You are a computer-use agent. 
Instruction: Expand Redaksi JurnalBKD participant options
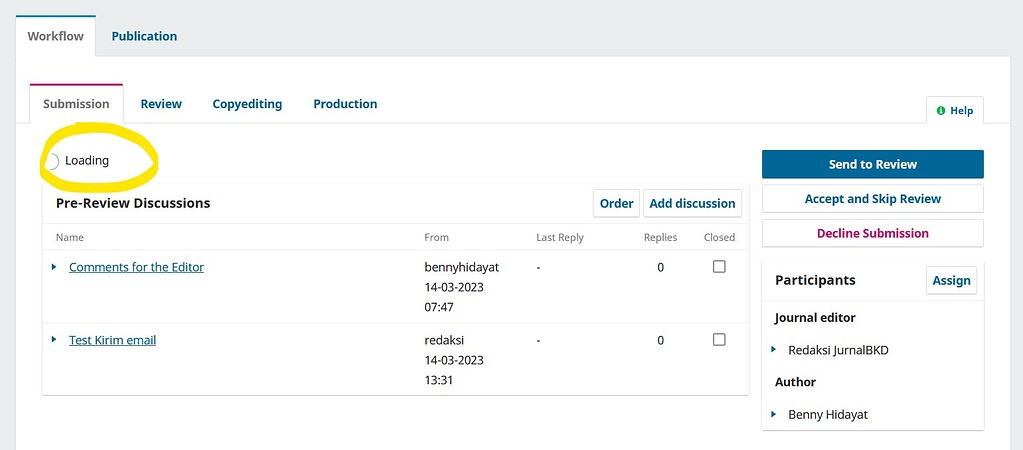point(774,350)
